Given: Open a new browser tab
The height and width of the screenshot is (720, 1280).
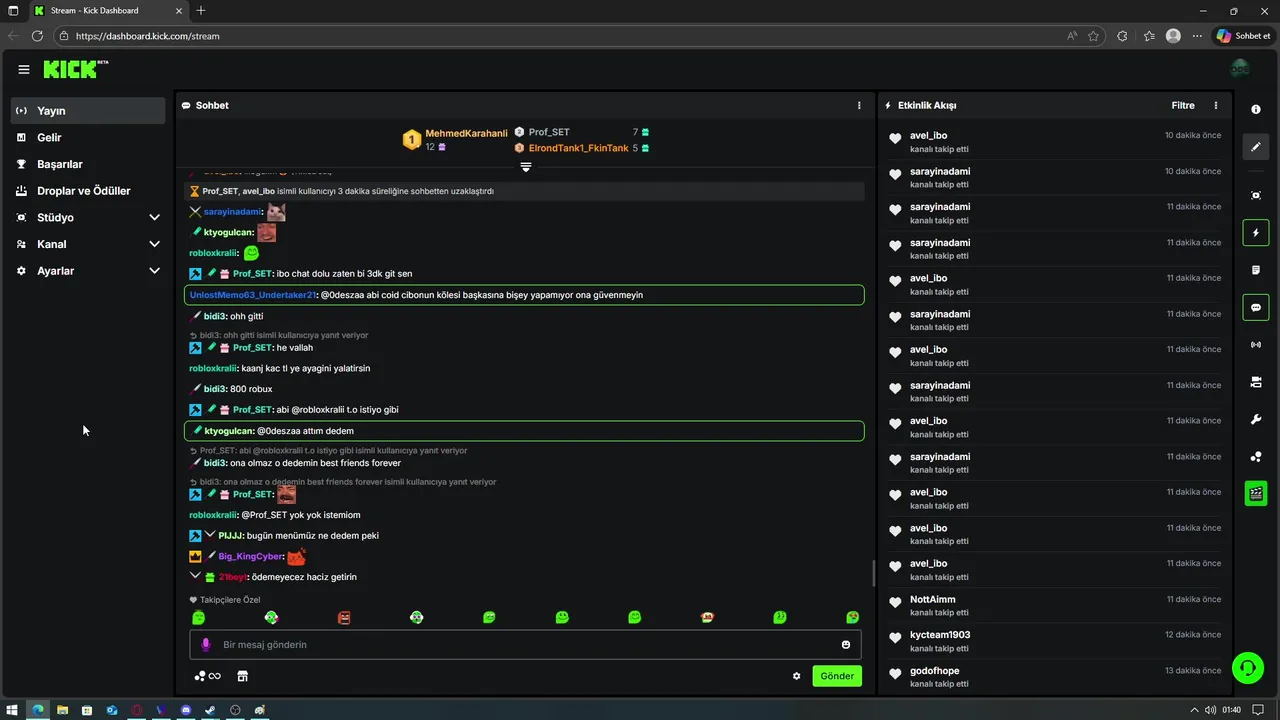Looking at the screenshot, I should (201, 10).
